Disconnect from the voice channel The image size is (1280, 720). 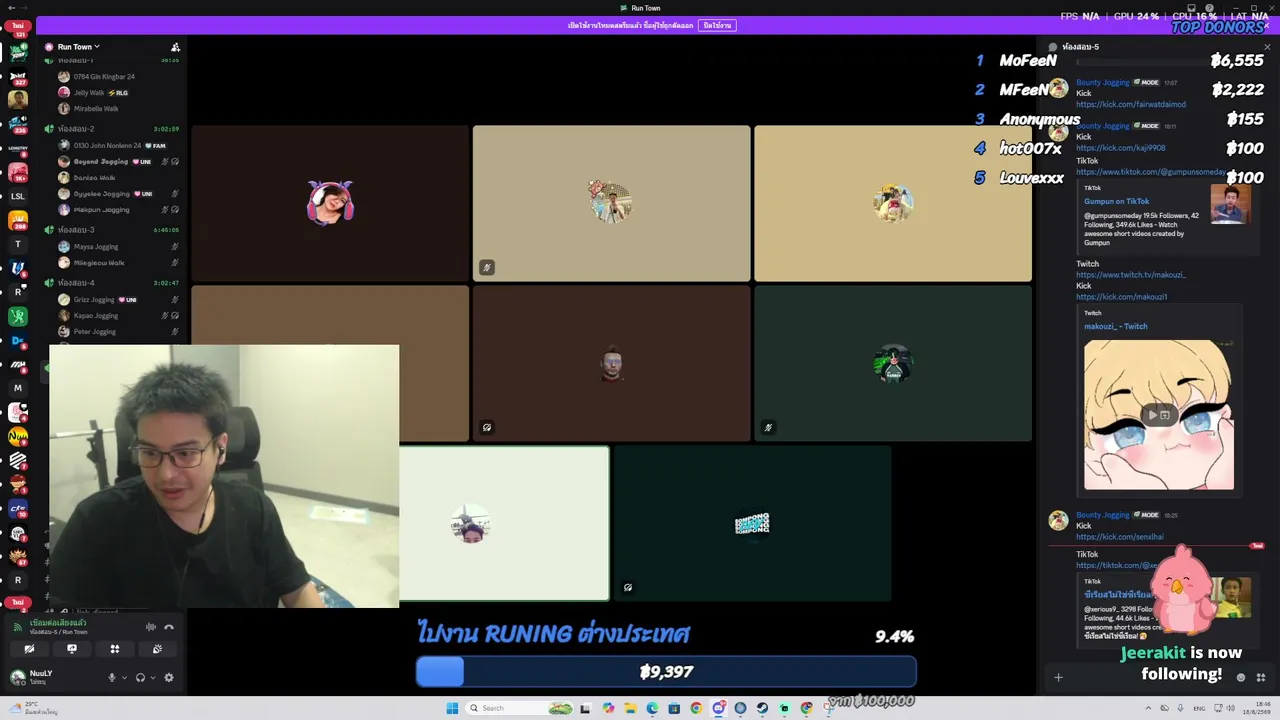click(x=169, y=627)
